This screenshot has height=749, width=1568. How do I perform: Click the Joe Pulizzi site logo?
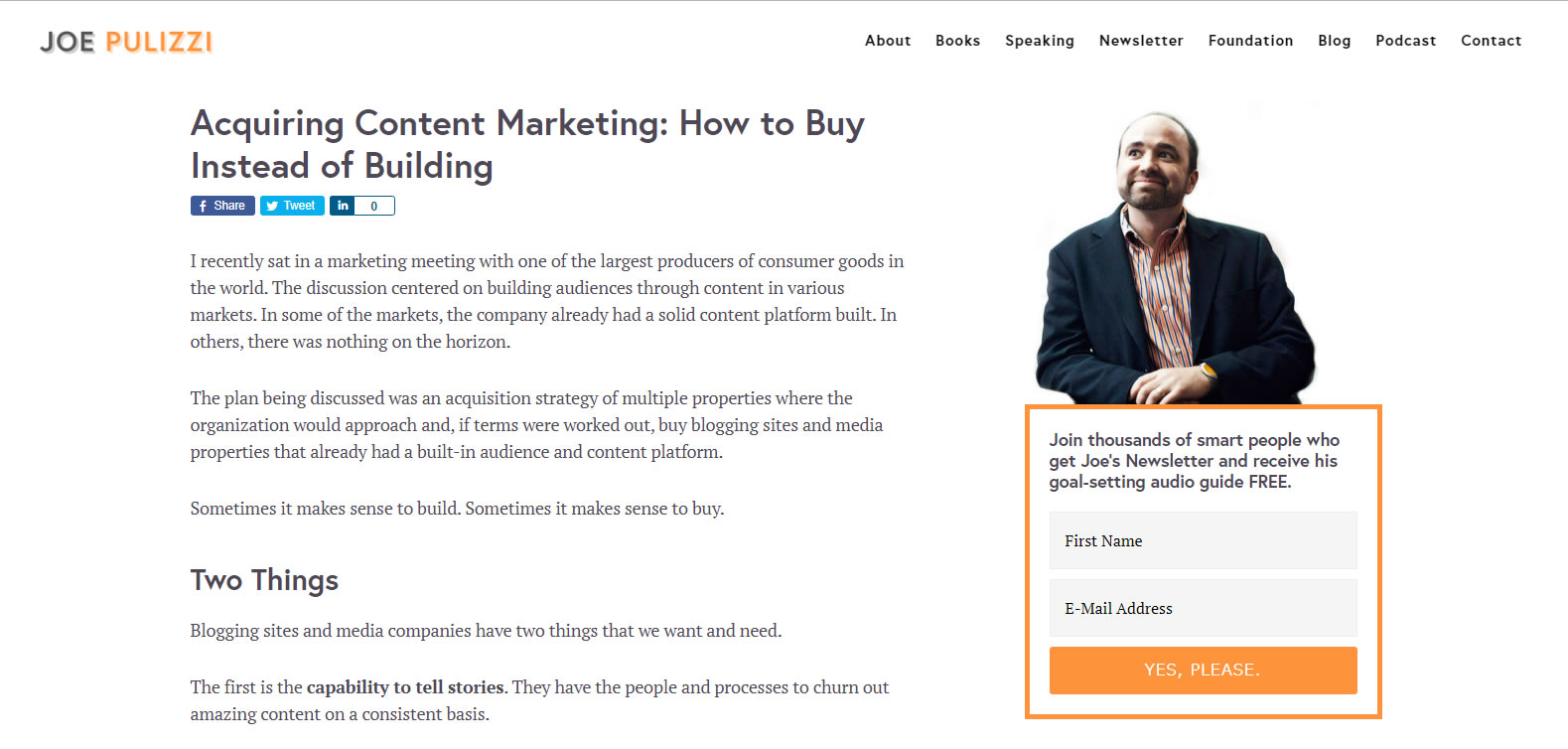pyautogui.click(x=126, y=42)
